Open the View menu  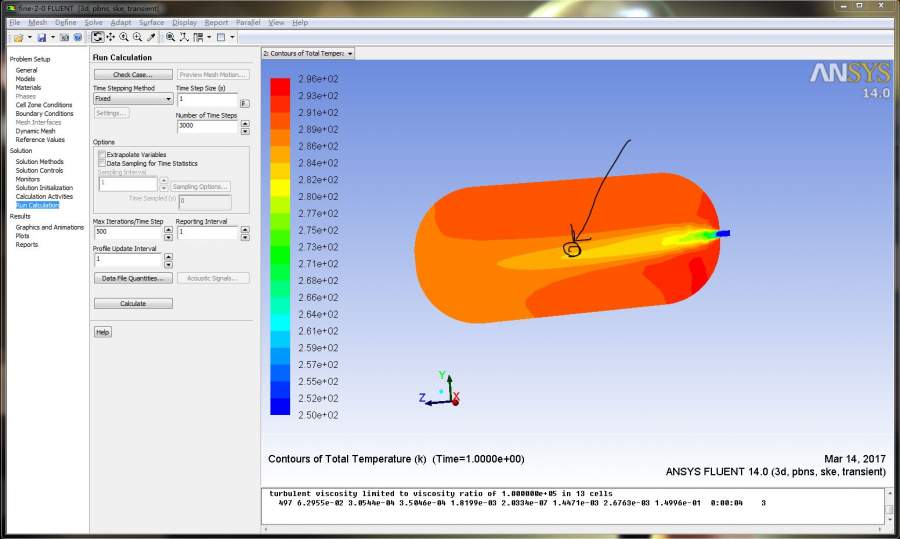coord(276,22)
